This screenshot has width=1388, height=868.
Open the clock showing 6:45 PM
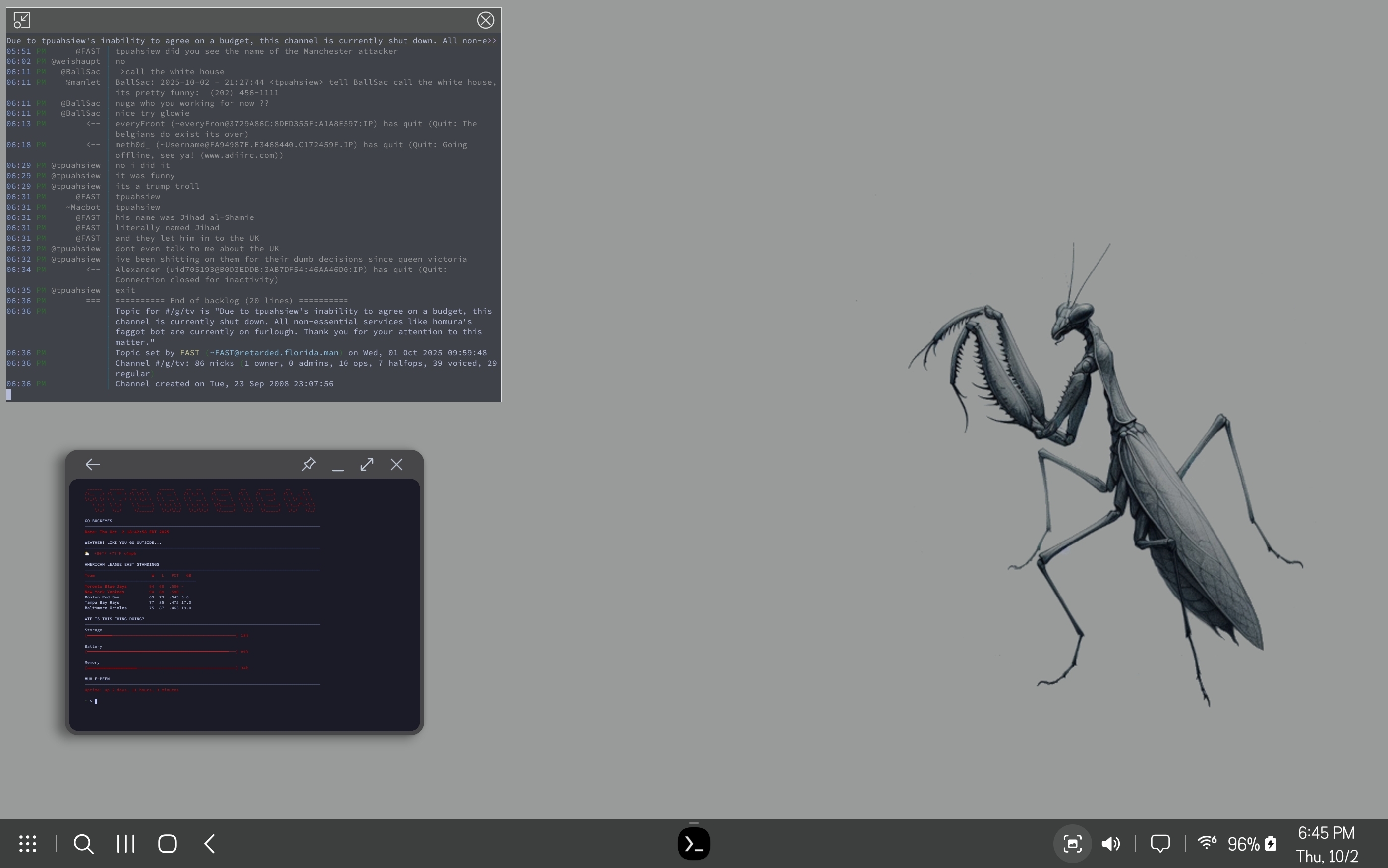pos(1326,833)
